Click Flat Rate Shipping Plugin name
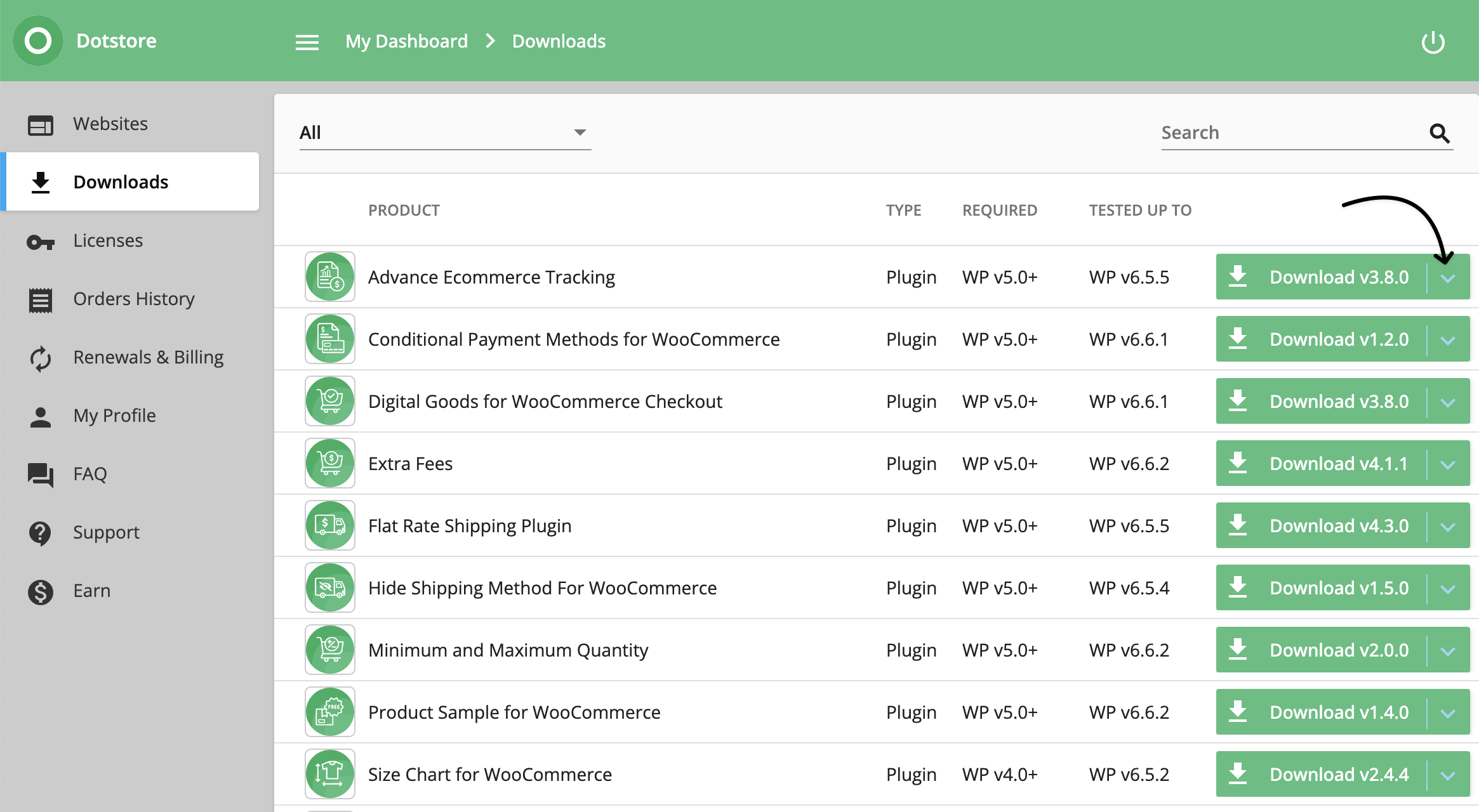The width and height of the screenshot is (1479, 812). [470, 526]
